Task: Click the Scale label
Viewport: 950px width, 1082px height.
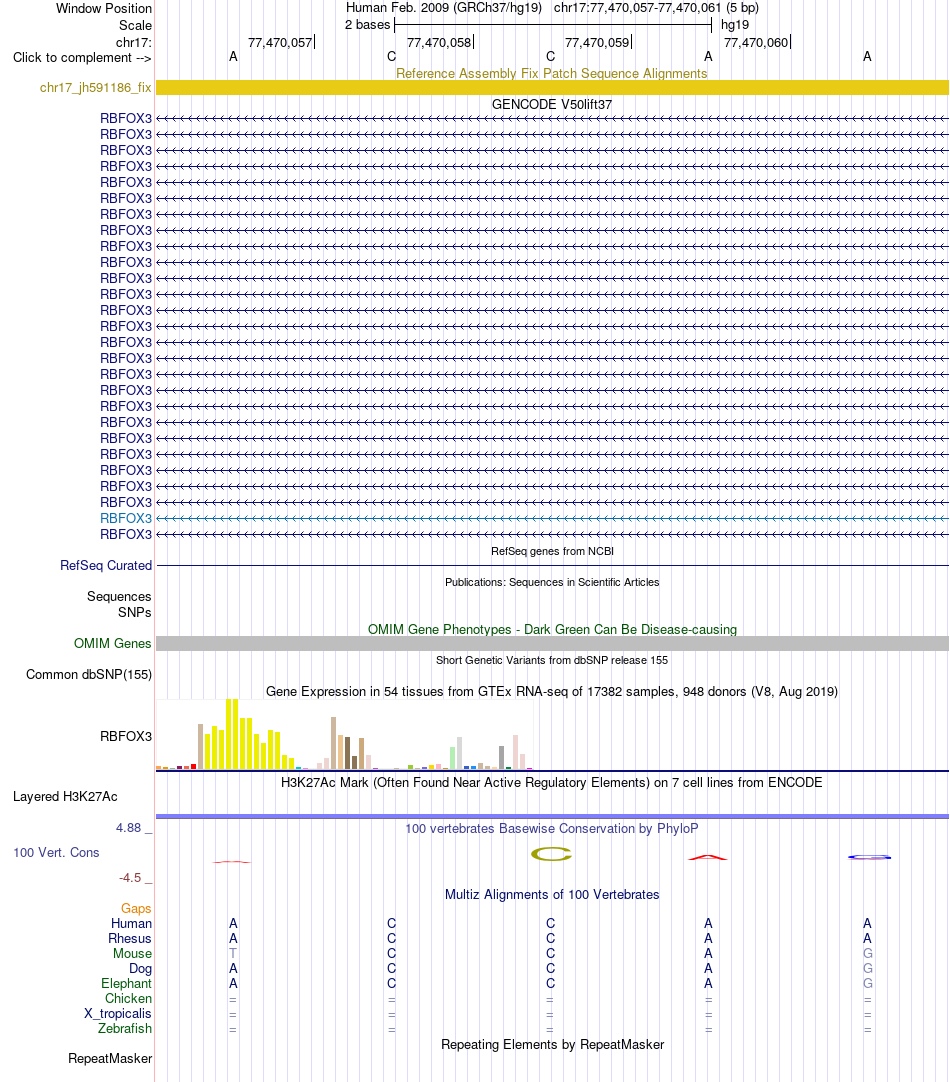Action: [135, 26]
